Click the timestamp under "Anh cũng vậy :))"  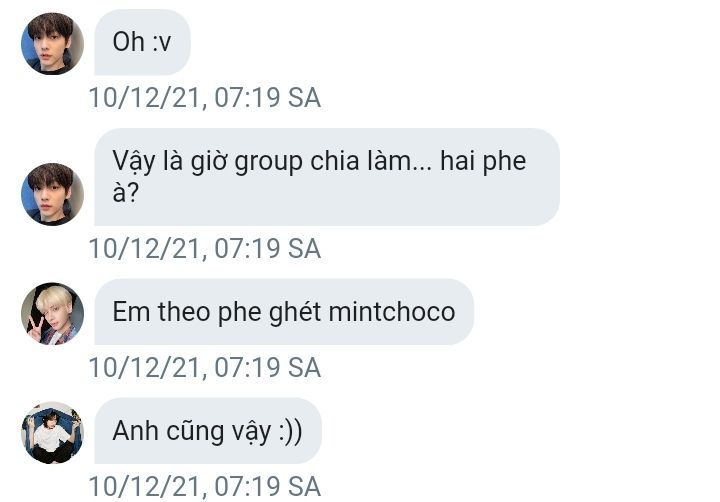click(205, 486)
